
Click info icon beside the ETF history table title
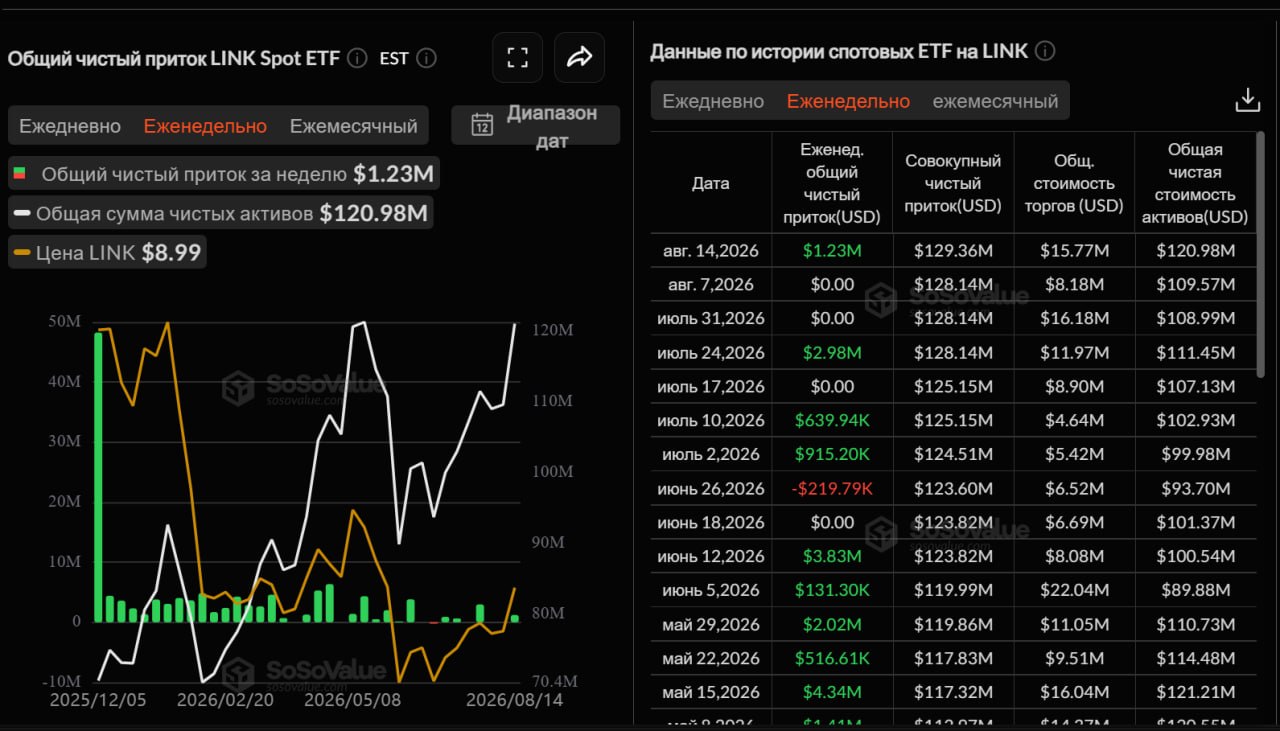coord(1046,51)
